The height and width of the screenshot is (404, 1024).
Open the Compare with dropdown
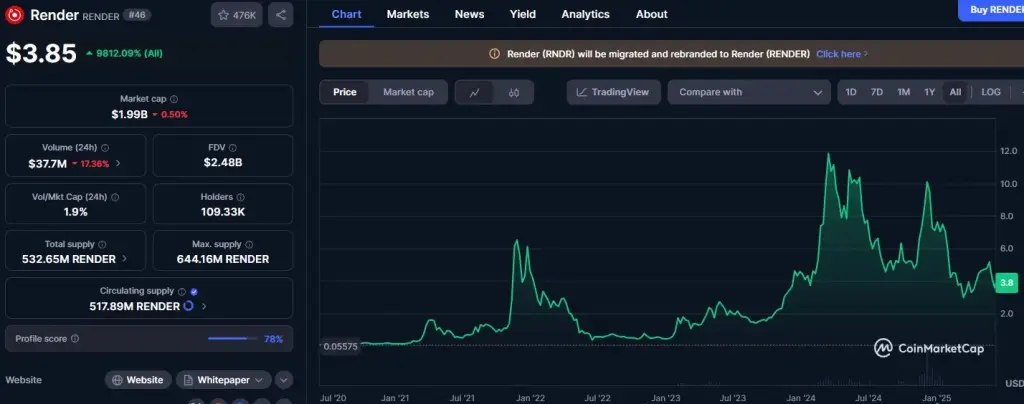coord(749,93)
